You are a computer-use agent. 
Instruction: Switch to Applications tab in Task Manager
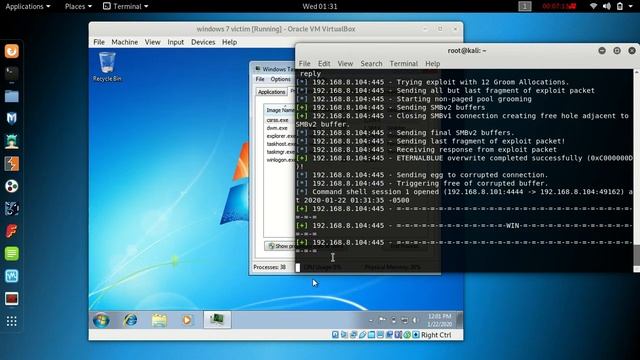[271, 92]
